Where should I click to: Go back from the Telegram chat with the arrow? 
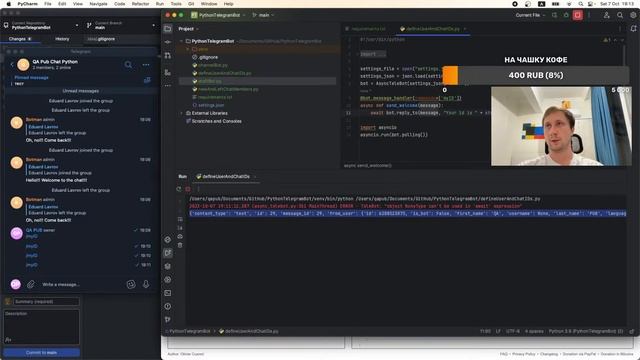[x=12, y=64]
